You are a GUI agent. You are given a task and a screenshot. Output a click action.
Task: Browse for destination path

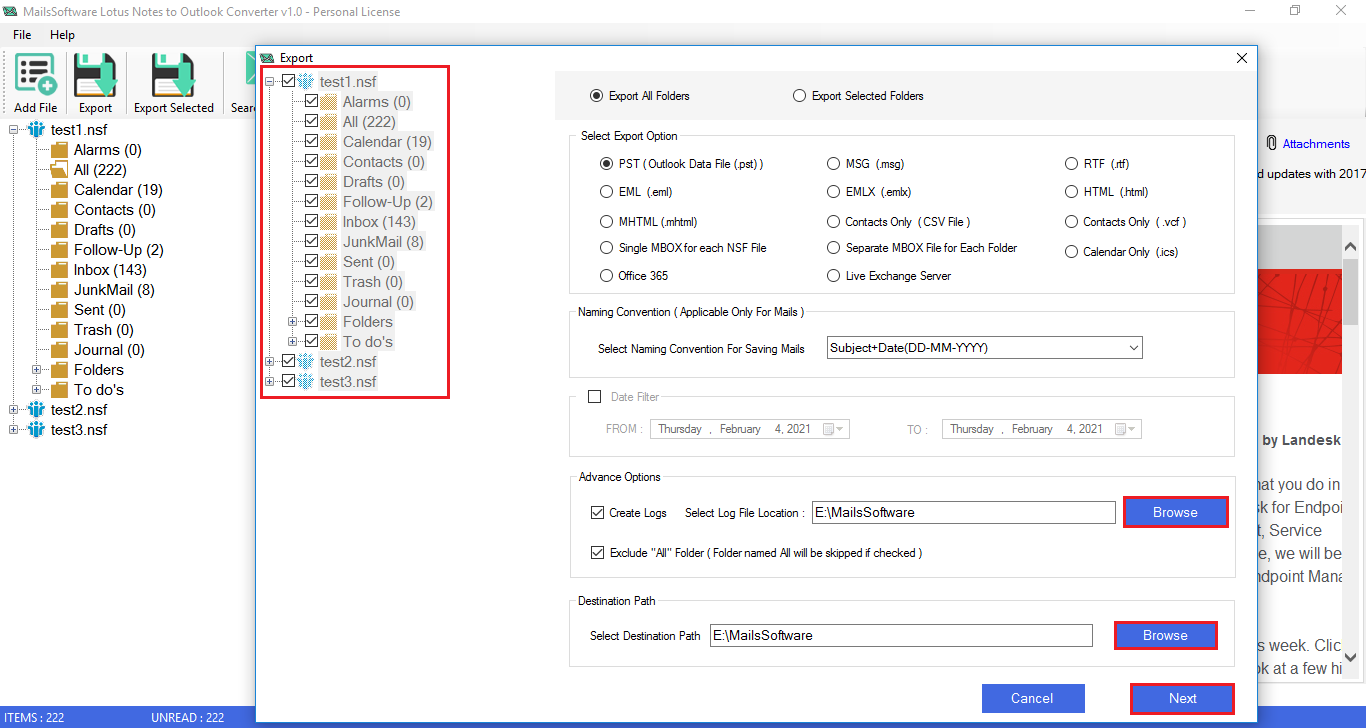tap(1165, 635)
